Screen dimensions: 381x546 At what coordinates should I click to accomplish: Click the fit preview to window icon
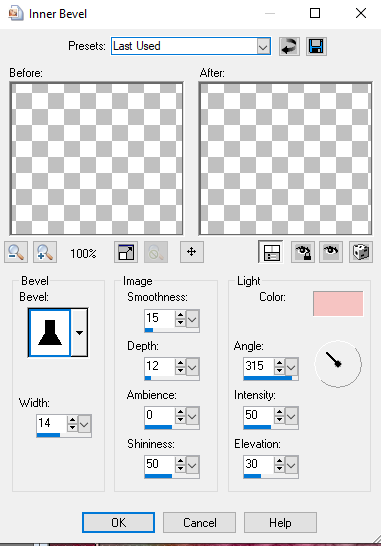[126, 252]
